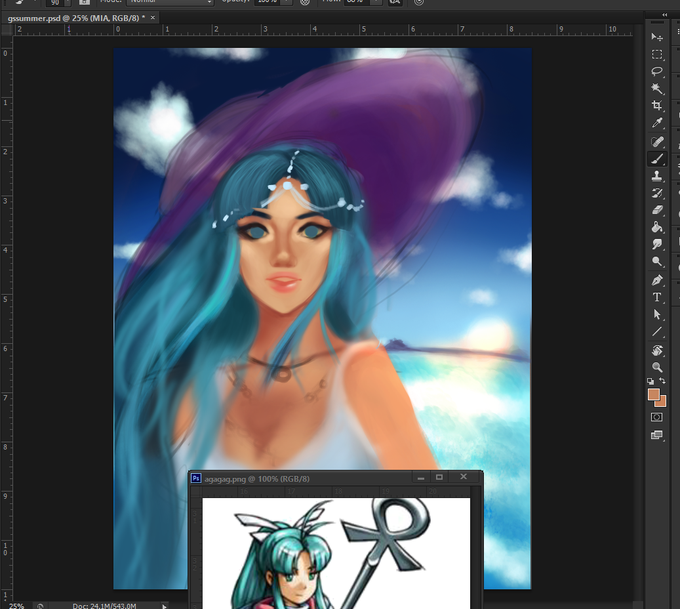
Task: Open the Opacity slider dropdown arrow
Action: click(287, 2)
